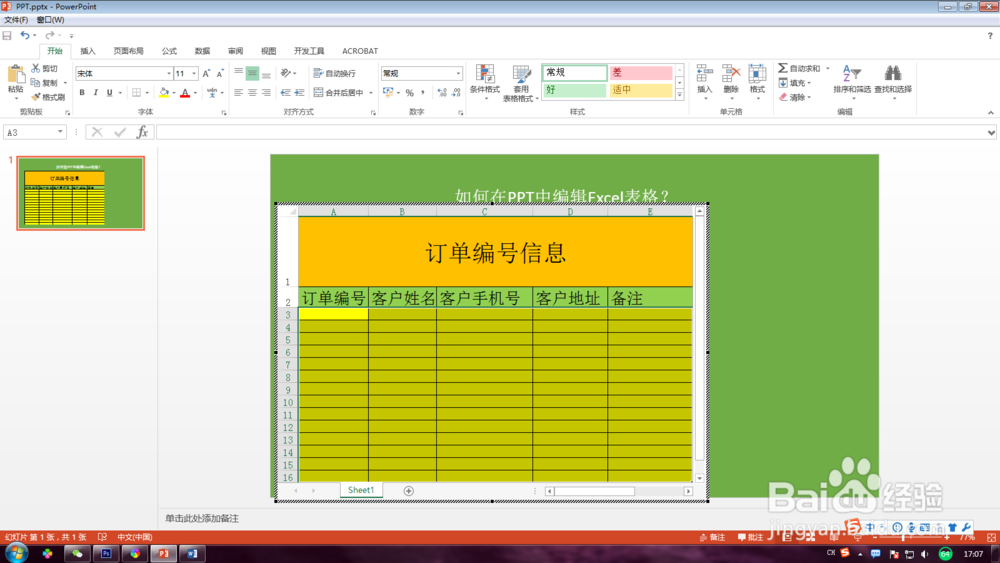Switch to the Page Layout (页面布局) tab
The height and width of the screenshot is (563, 1000).
tap(128, 51)
